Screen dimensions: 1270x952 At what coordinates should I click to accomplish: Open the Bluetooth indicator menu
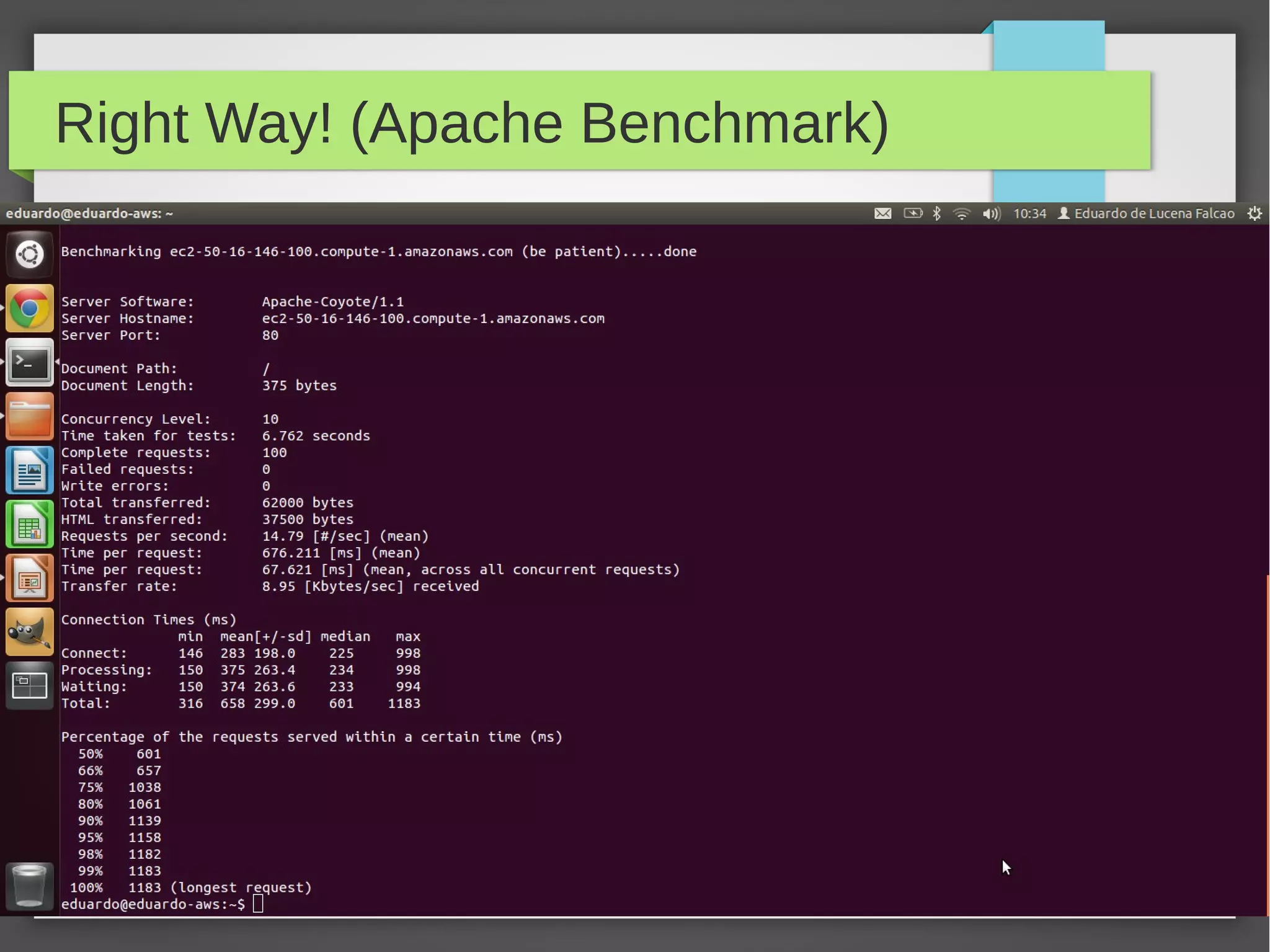tap(936, 214)
